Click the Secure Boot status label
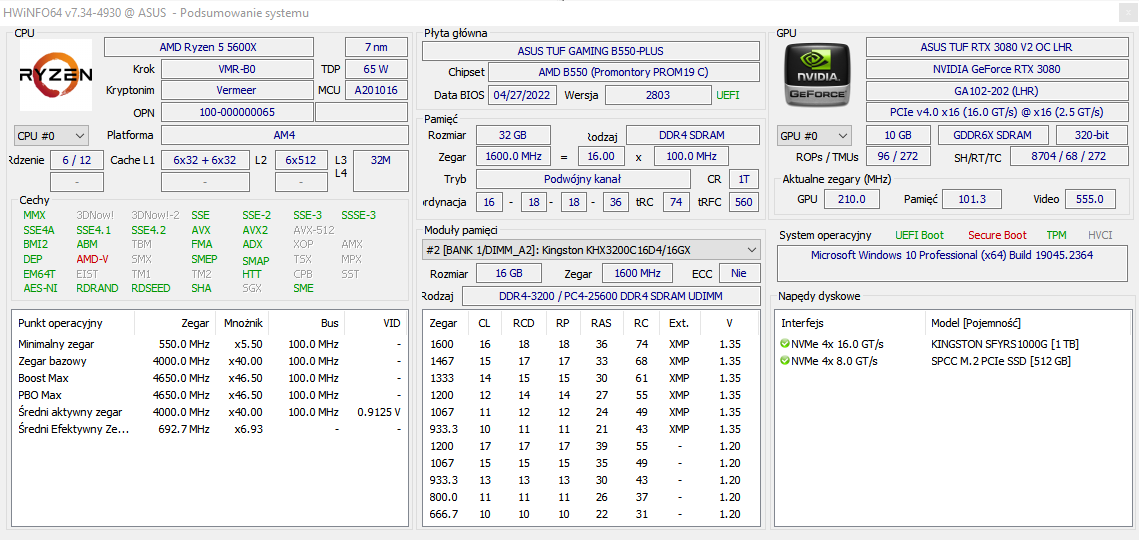The image size is (1139, 540). [996, 235]
